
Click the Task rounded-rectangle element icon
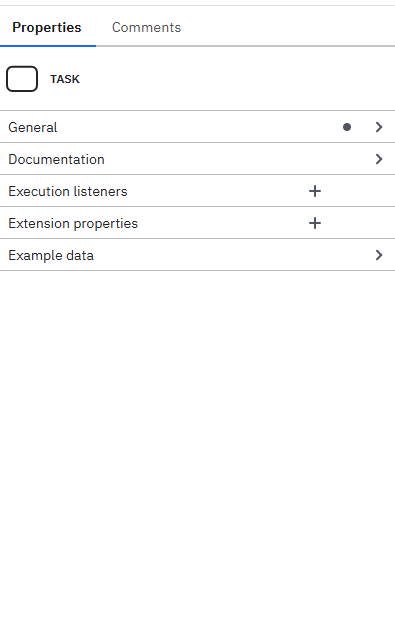click(x=22, y=79)
